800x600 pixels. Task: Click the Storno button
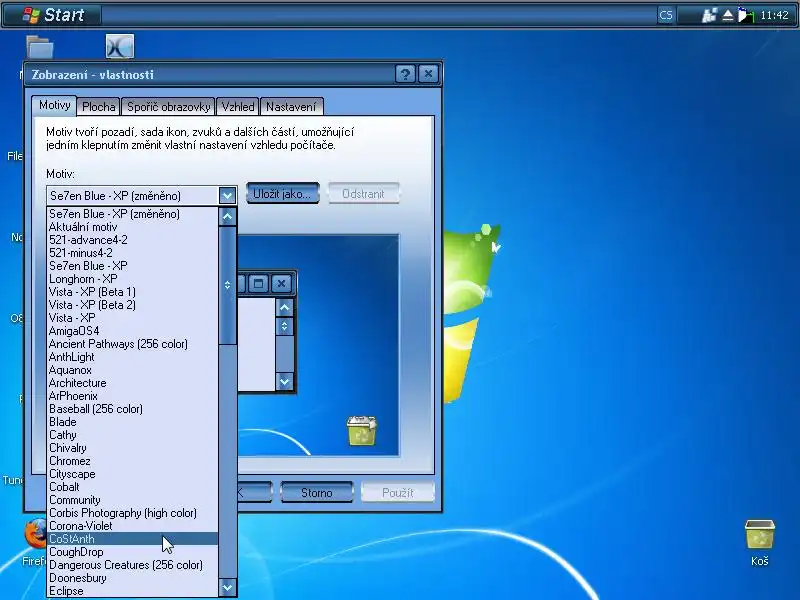(316, 493)
